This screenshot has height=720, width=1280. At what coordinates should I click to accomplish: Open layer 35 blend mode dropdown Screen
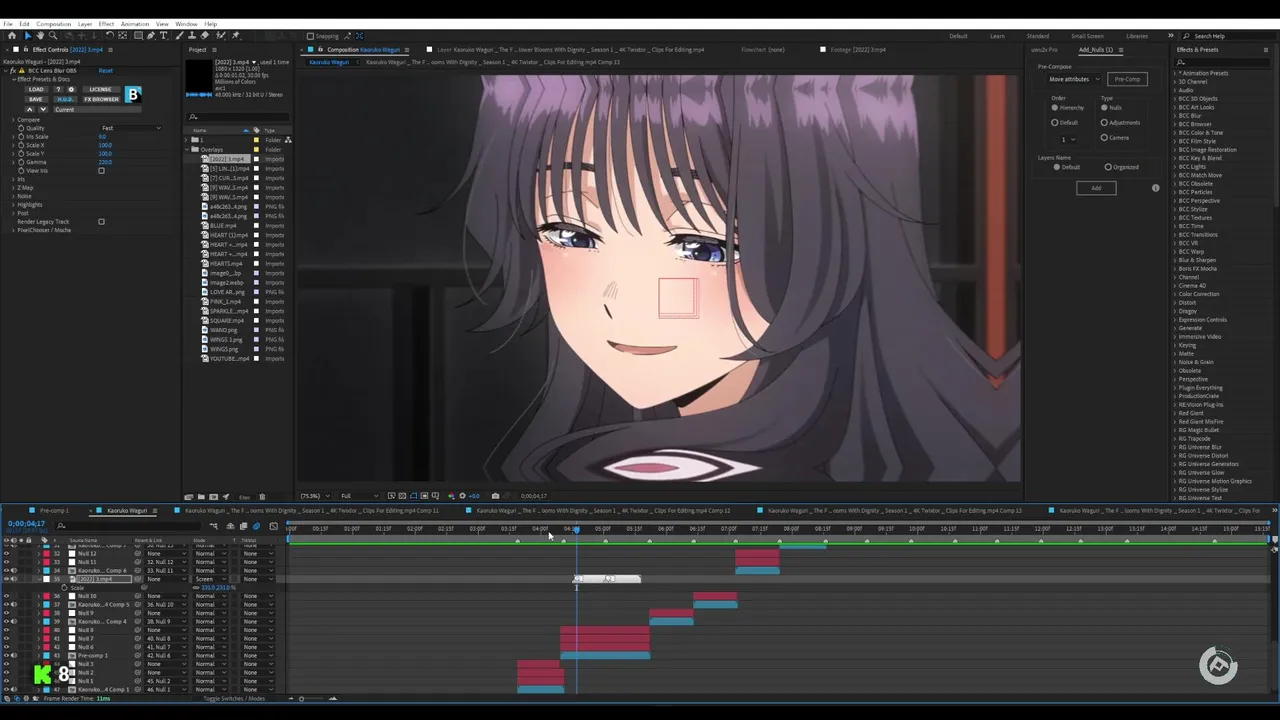(x=210, y=579)
